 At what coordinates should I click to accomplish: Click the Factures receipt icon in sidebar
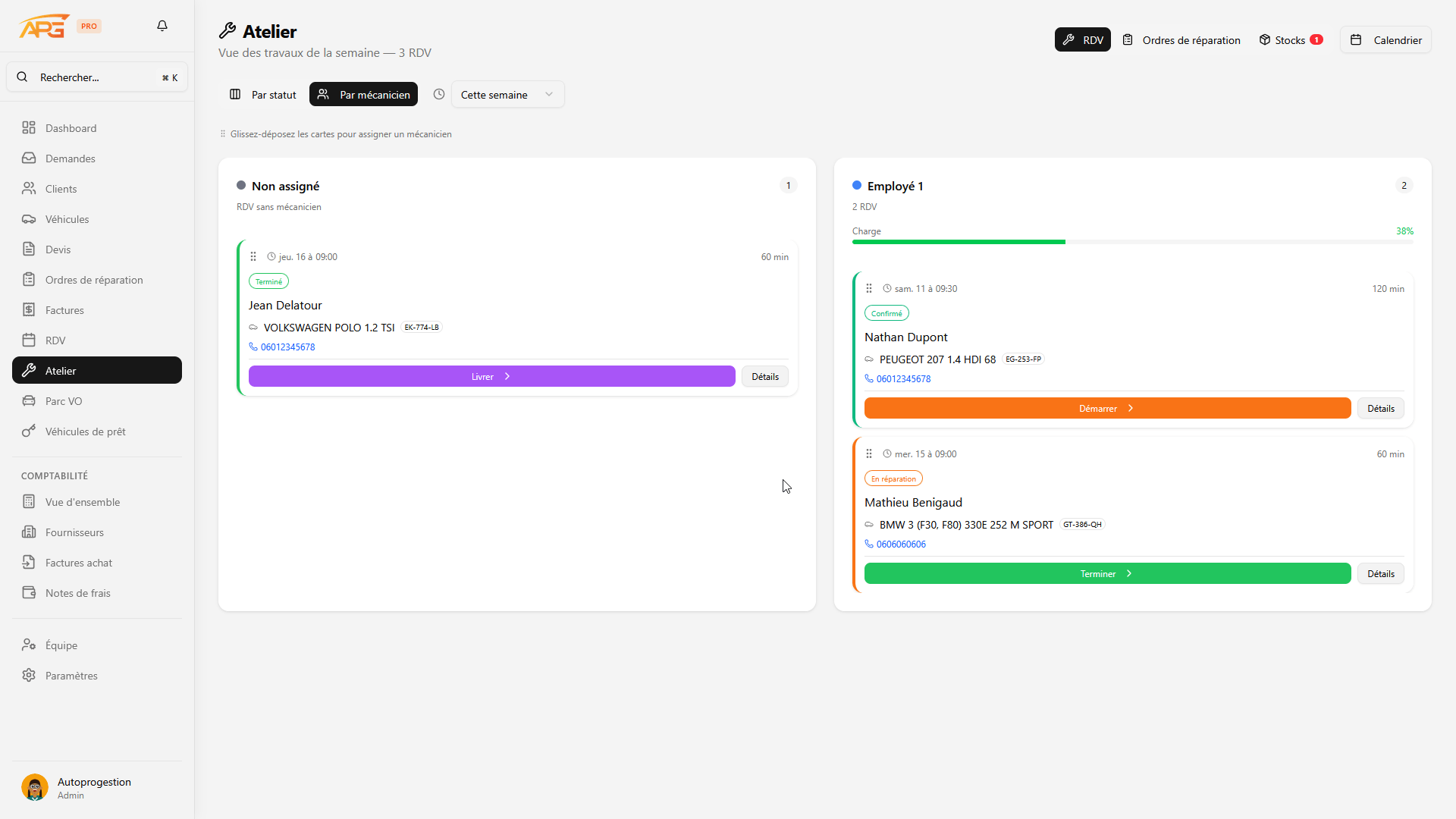pos(29,309)
